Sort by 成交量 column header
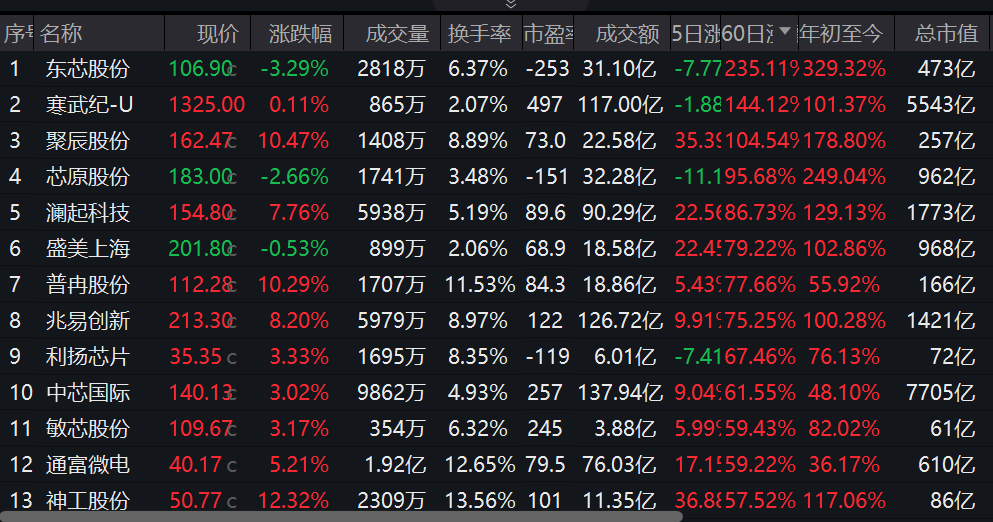993x522 pixels. (396, 34)
